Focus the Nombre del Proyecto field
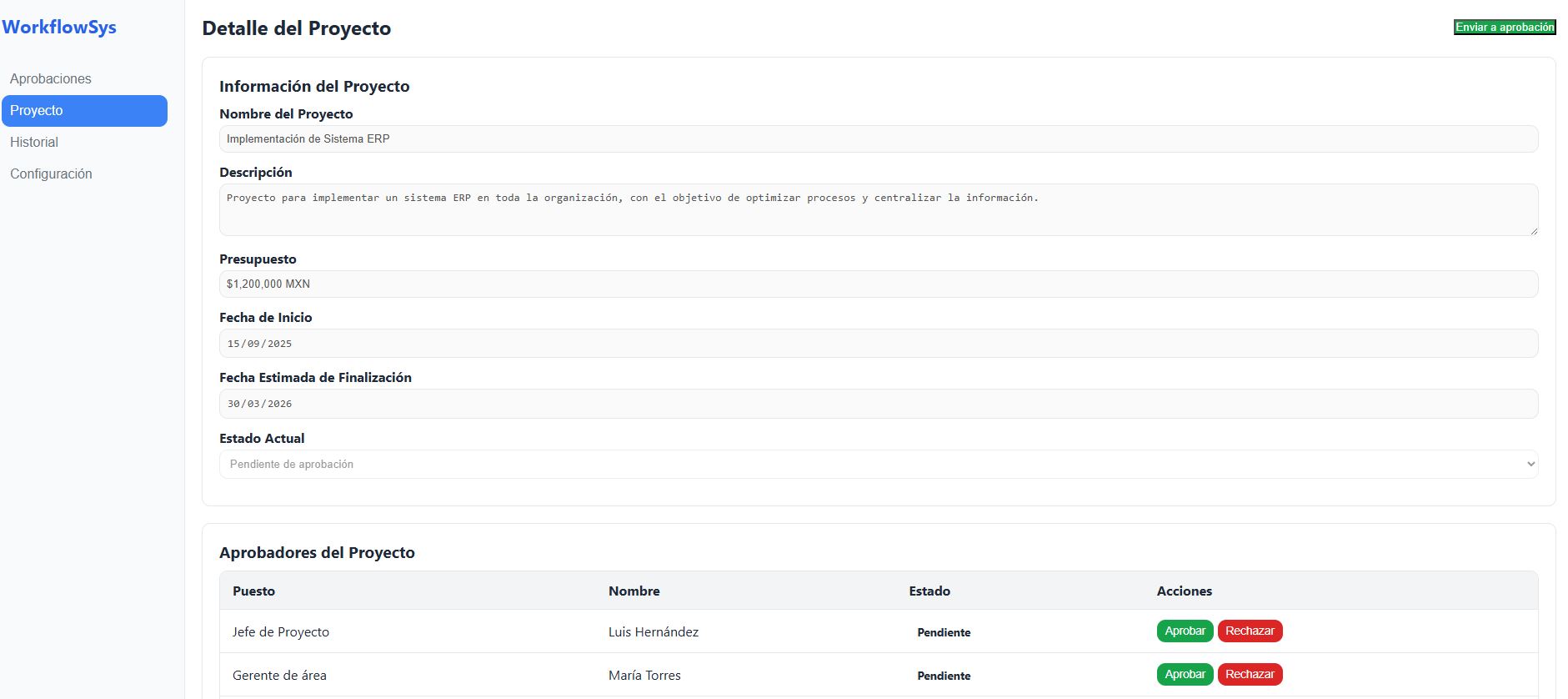The height and width of the screenshot is (699, 1568). pos(878,139)
